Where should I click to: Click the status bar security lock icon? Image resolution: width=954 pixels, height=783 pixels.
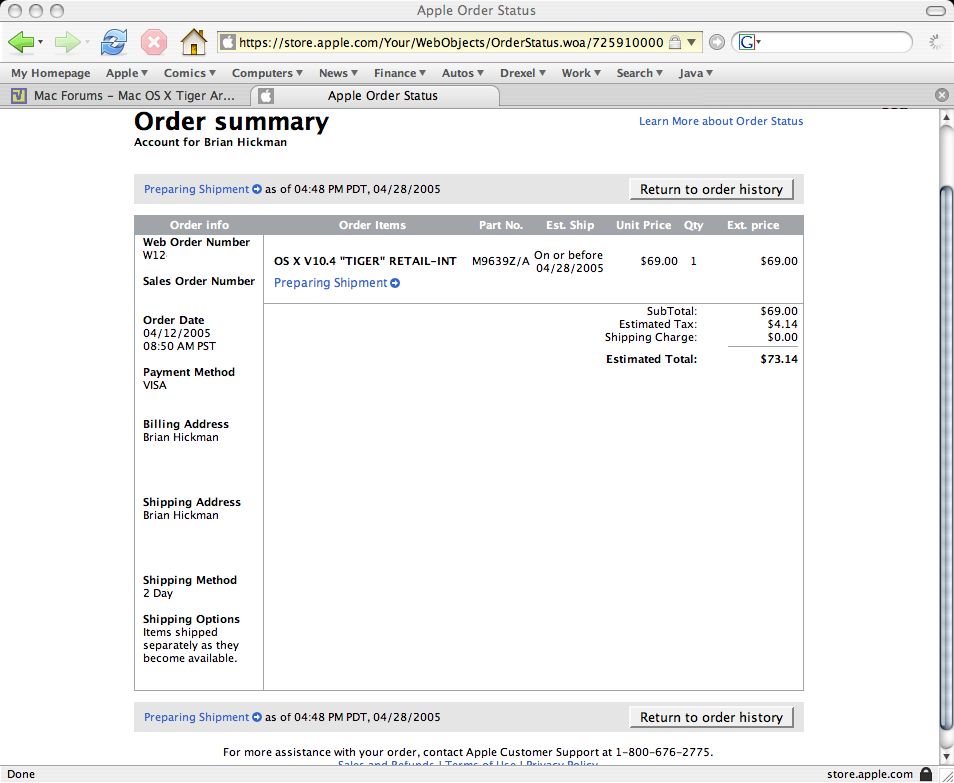[x=926, y=774]
